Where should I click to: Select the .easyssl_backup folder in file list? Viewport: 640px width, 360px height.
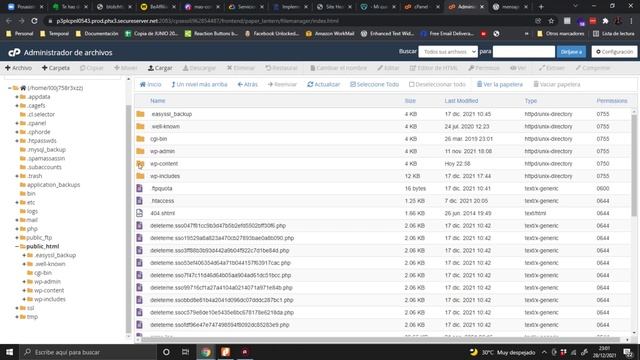point(171,114)
